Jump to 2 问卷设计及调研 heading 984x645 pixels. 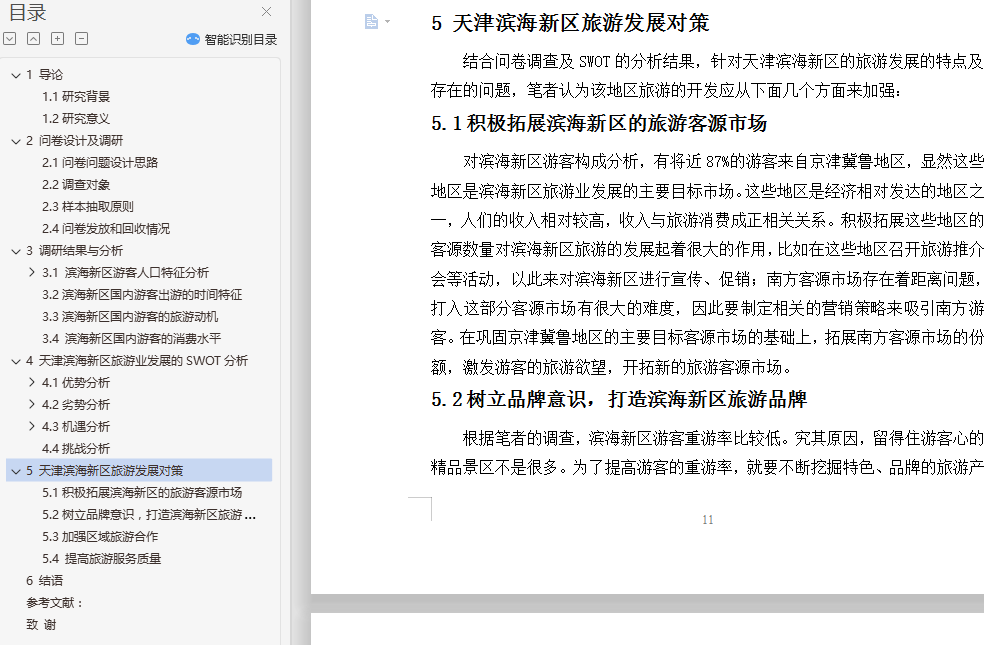click(75, 141)
